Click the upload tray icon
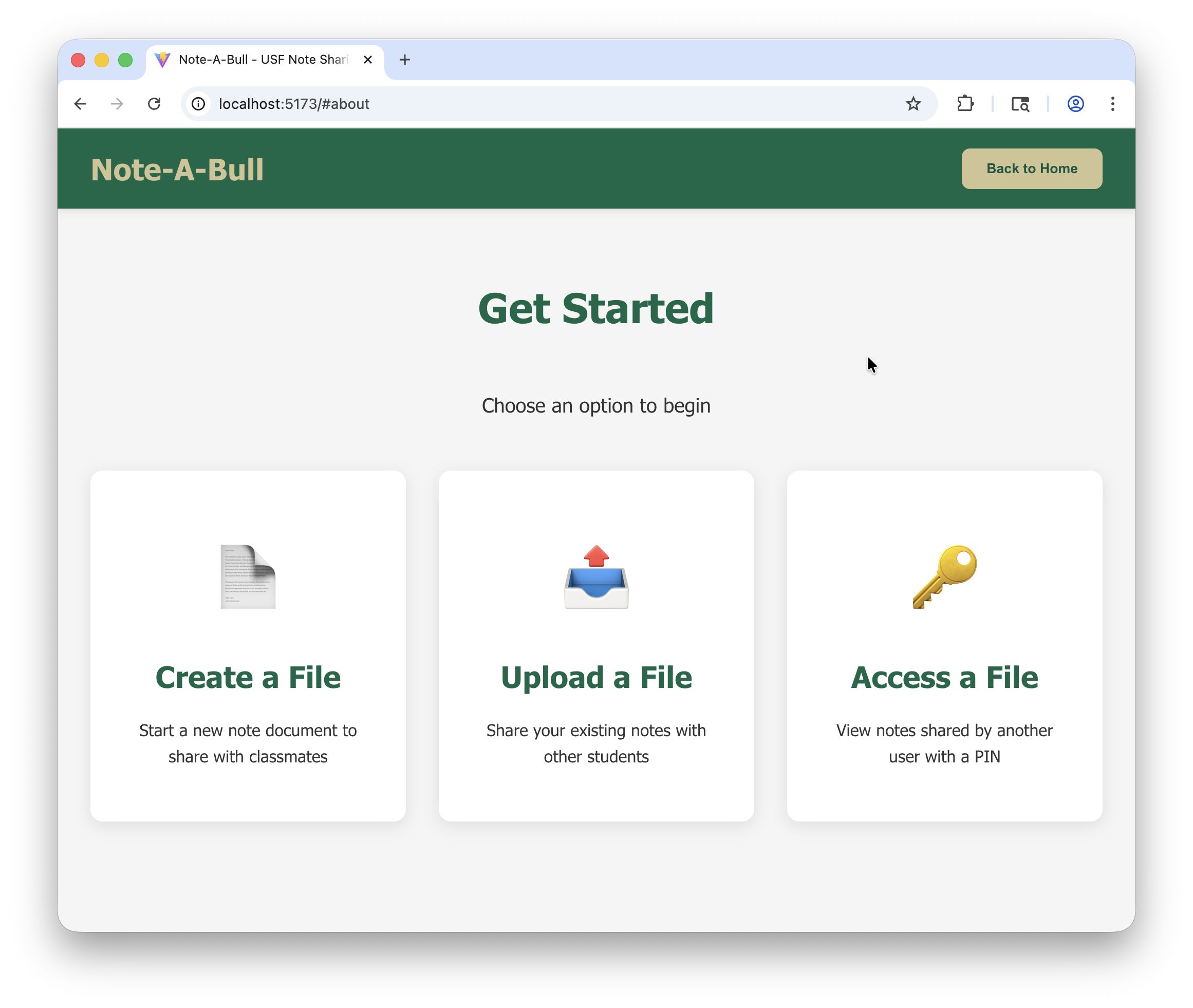Image resolution: width=1193 pixels, height=1008 pixels. coord(596,576)
